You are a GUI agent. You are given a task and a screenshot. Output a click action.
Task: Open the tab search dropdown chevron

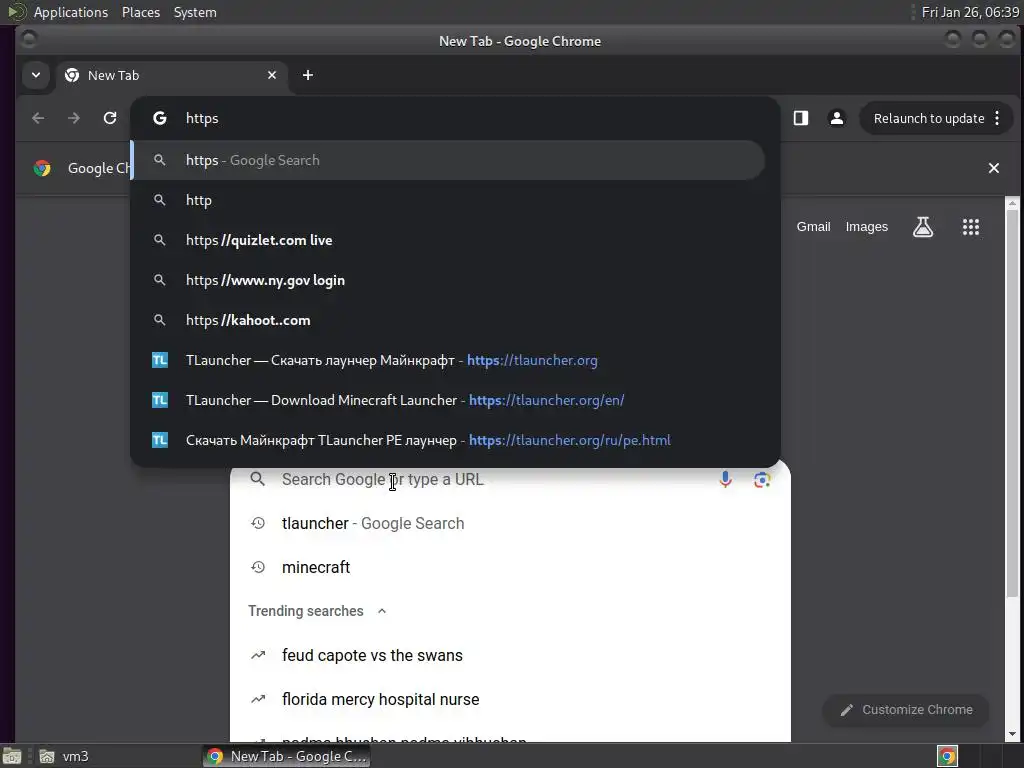36,75
